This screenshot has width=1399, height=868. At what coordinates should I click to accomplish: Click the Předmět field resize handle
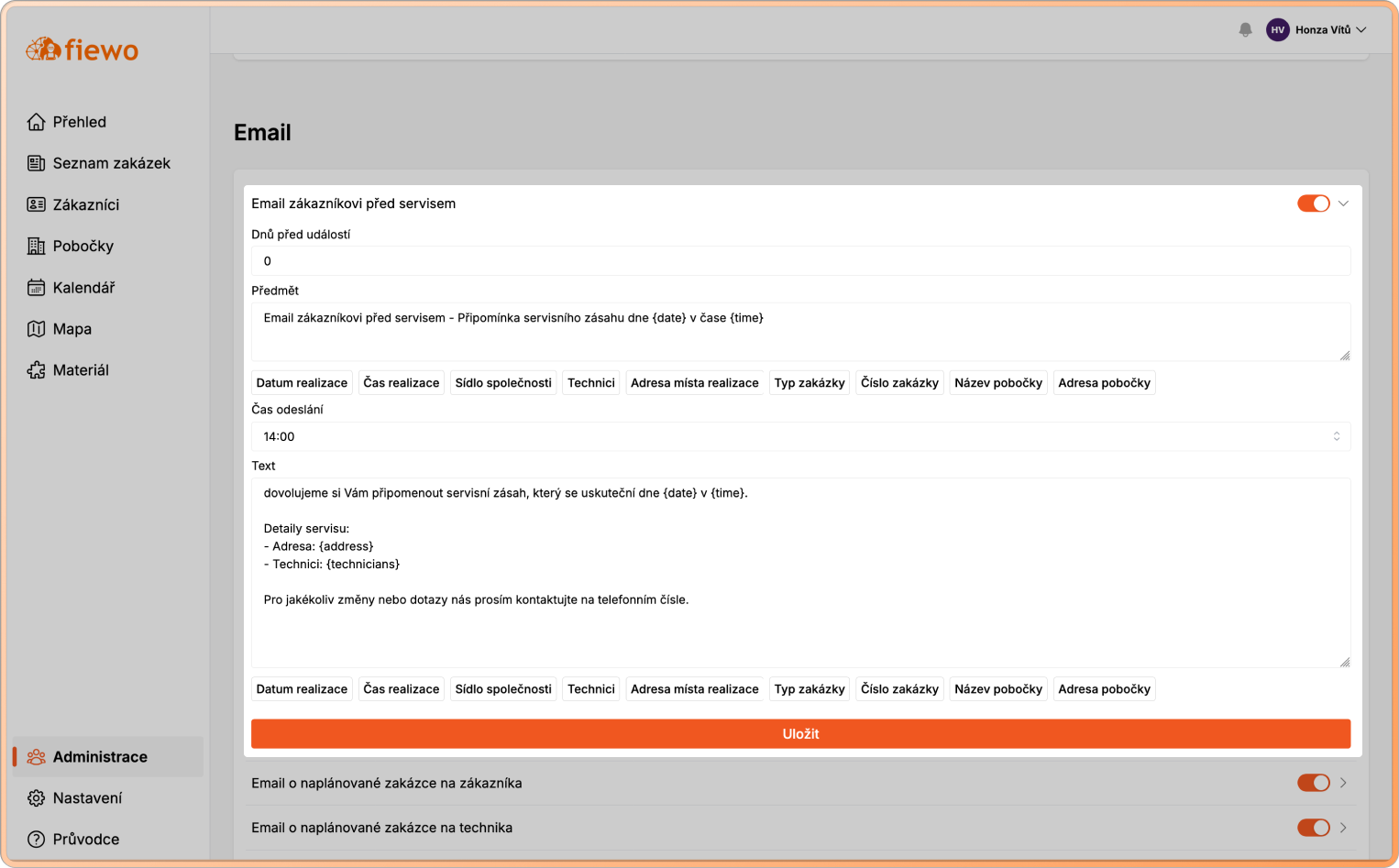[1344, 356]
